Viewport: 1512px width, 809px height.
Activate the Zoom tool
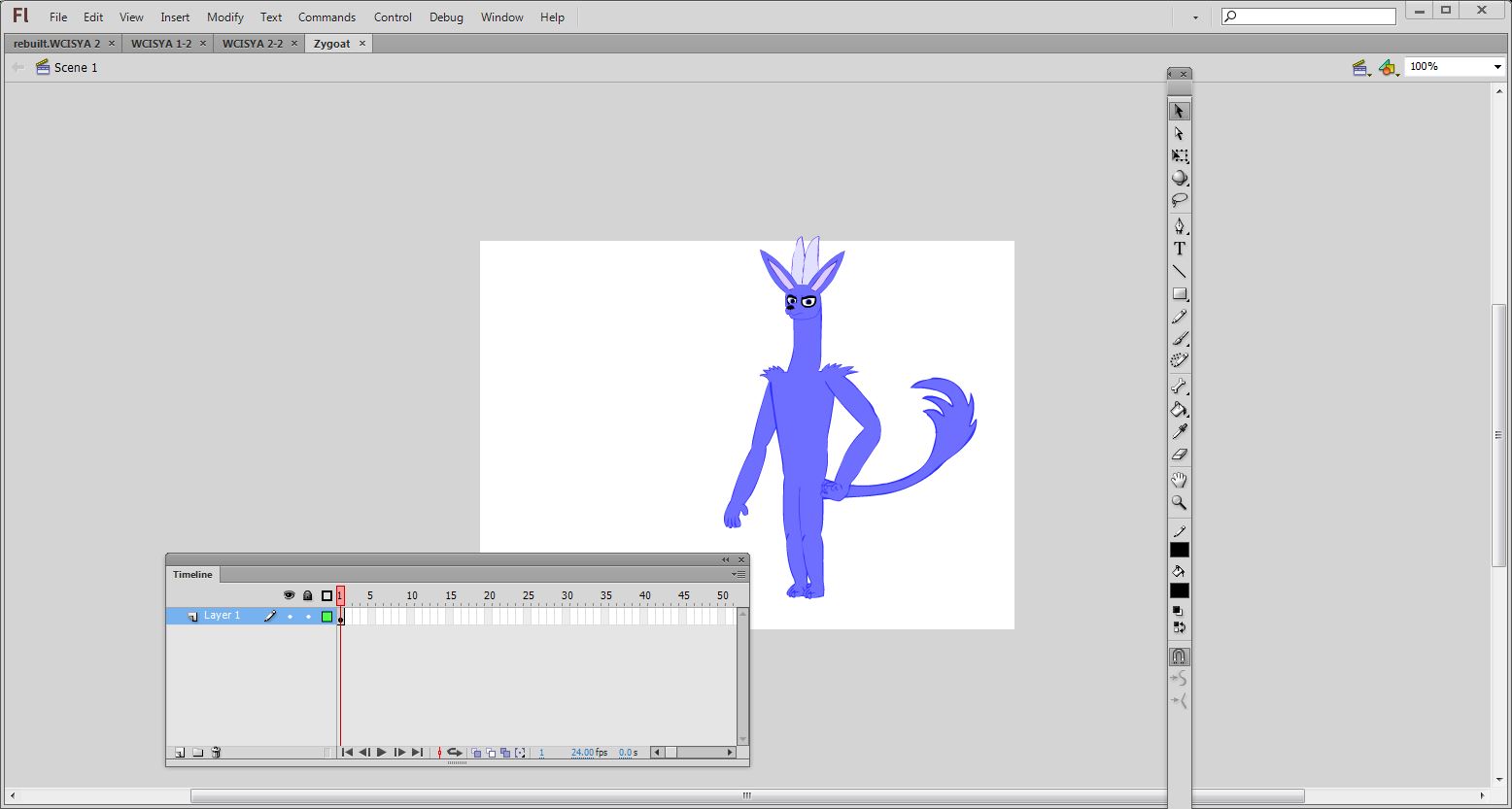coord(1179,503)
